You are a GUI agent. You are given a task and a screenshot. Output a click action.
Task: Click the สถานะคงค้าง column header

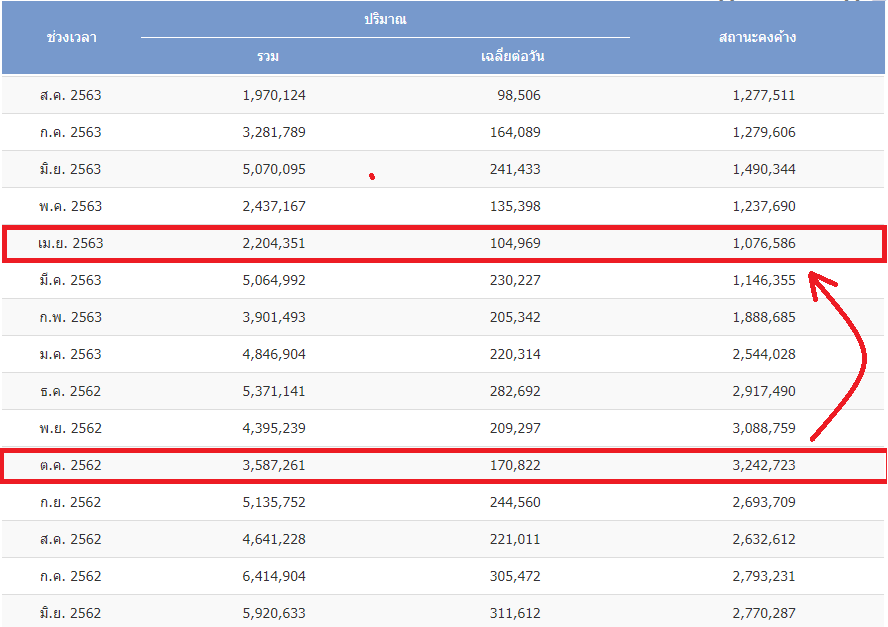pyautogui.click(x=757, y=37)
